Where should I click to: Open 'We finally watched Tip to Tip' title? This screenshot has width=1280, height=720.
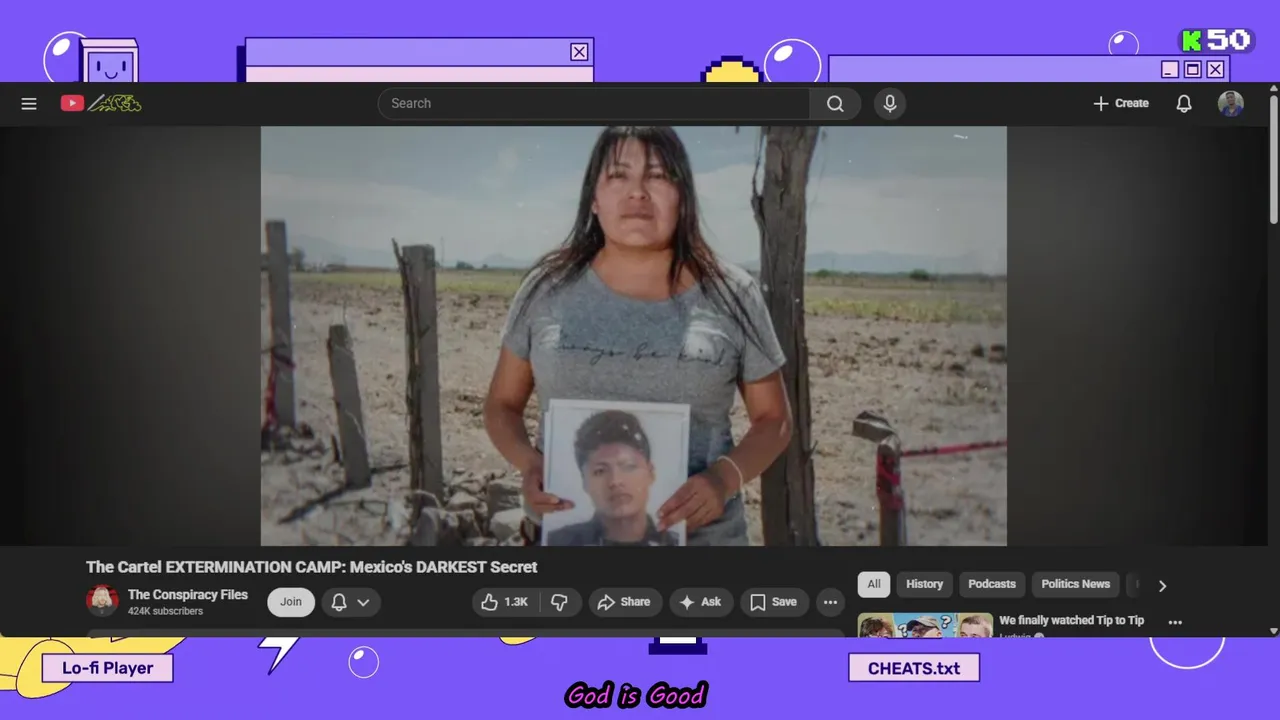(1071, 620)
